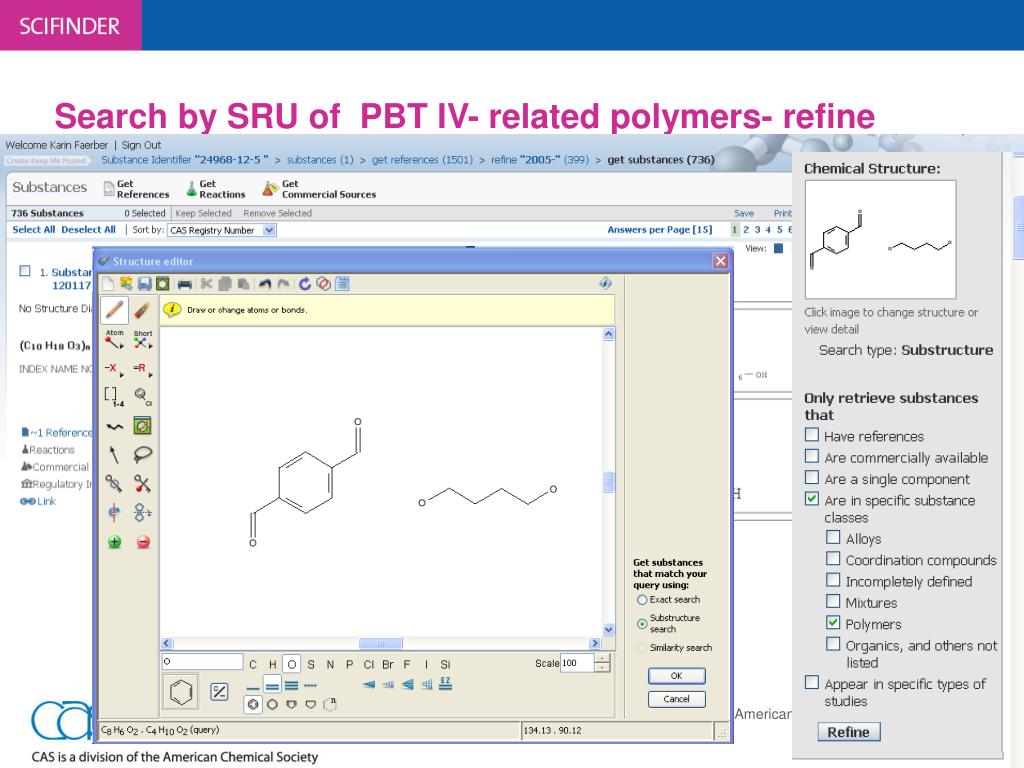The width and height of the screenshot is (1024, 768).
Task: Pick the triple bond tool
Action: click(291, 686)
